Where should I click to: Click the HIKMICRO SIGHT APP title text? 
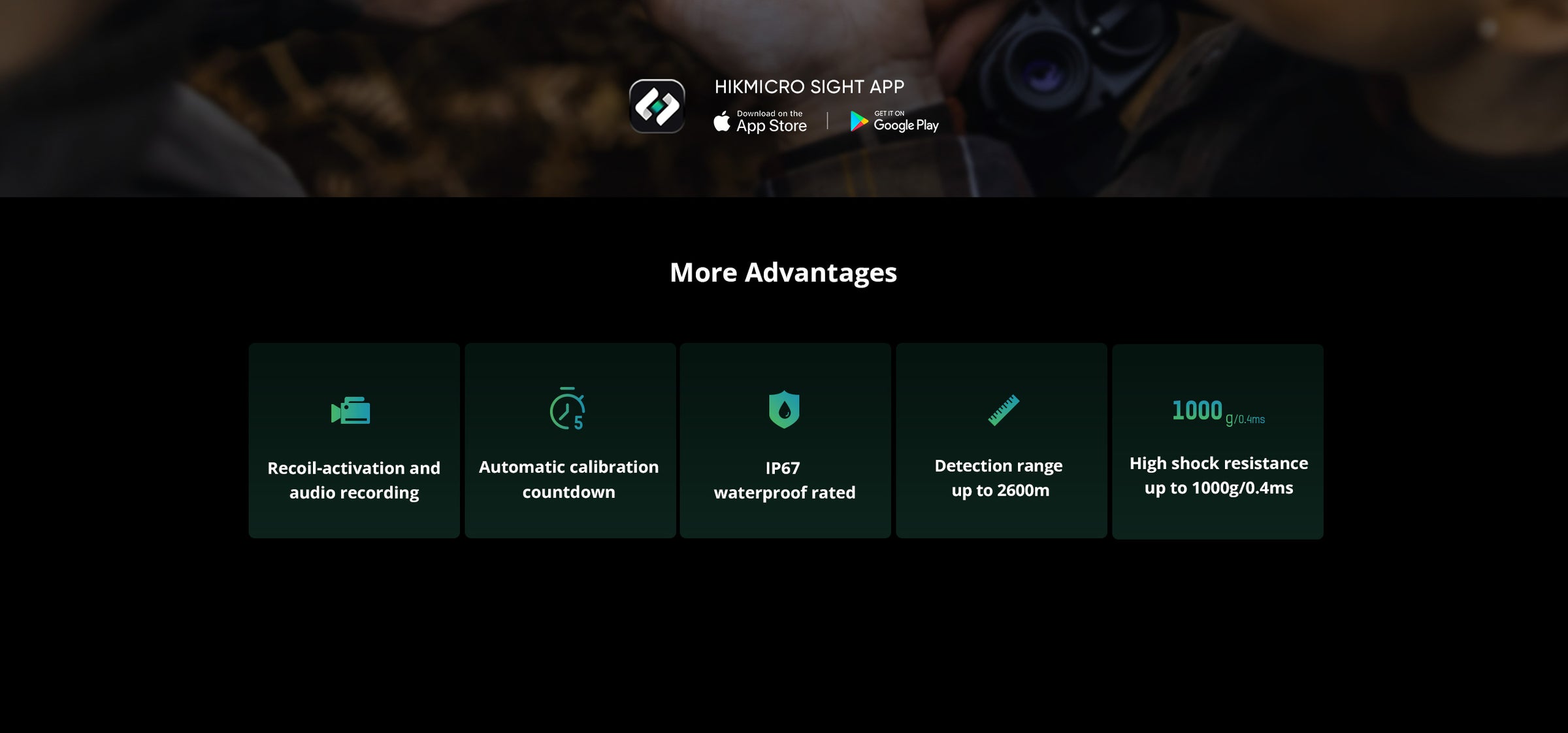(x=809, y=87)
